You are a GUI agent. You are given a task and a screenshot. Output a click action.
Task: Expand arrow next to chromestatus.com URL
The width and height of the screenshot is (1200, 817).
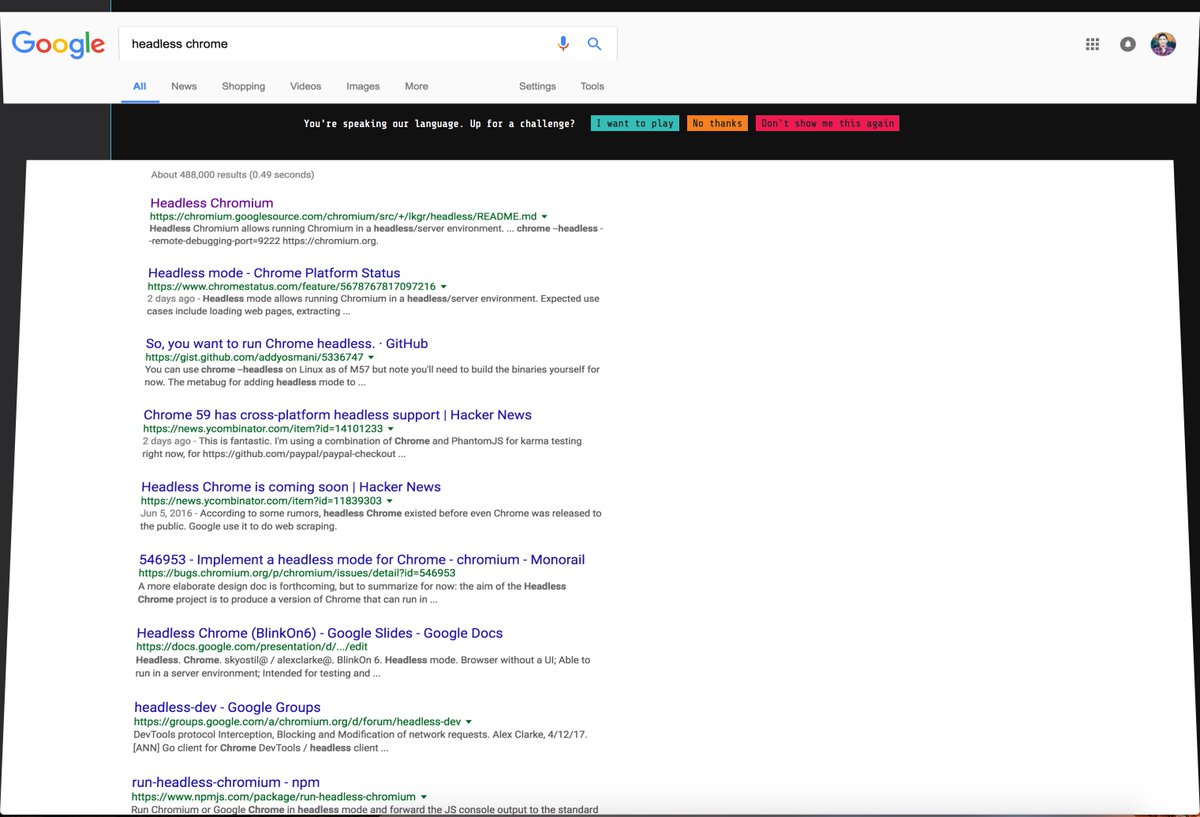click(x=444, y=287)
